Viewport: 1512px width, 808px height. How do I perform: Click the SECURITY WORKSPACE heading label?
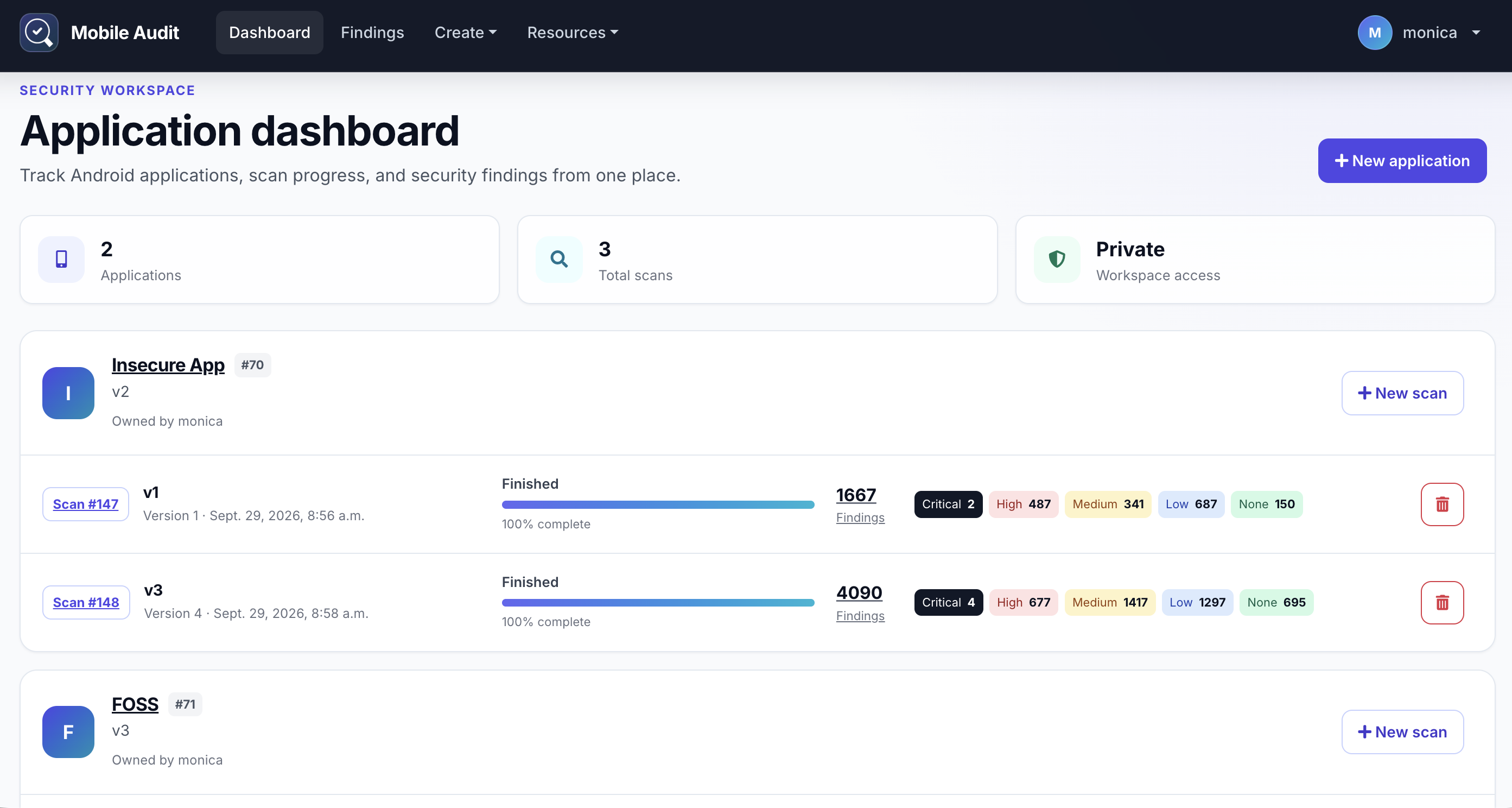point(107,91)
